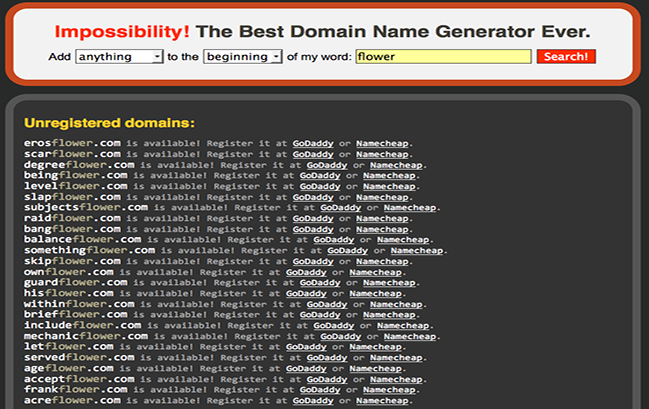The height and width of the screenshot is (409, 649).
Task: Open Namecheap link for slapflower.com
Action: [382, 197]
